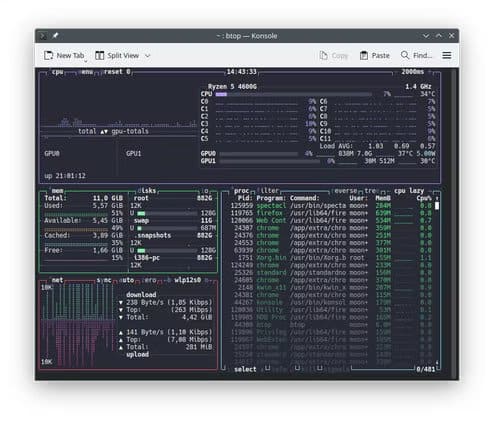Click the Cpu% column header
The image size is (494, 422).
(x=424, y=198)
